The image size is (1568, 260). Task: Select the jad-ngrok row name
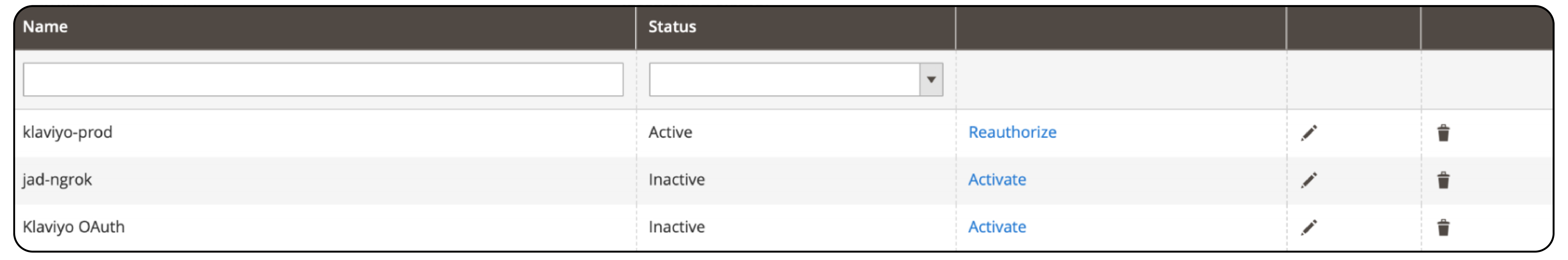click(57, 180)
